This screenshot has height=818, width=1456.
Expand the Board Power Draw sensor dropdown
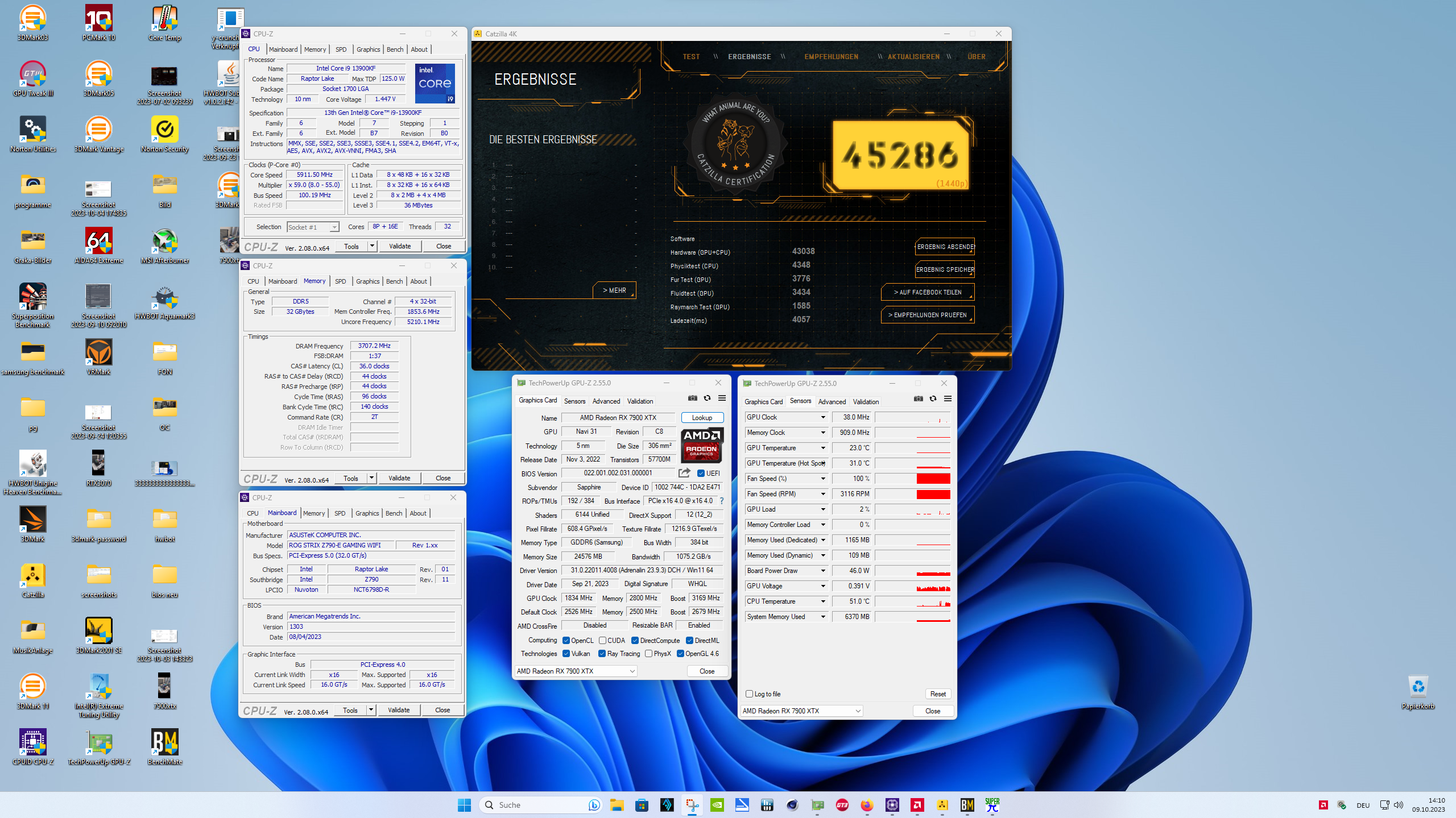pyautogui.click(x=822, y=571)
